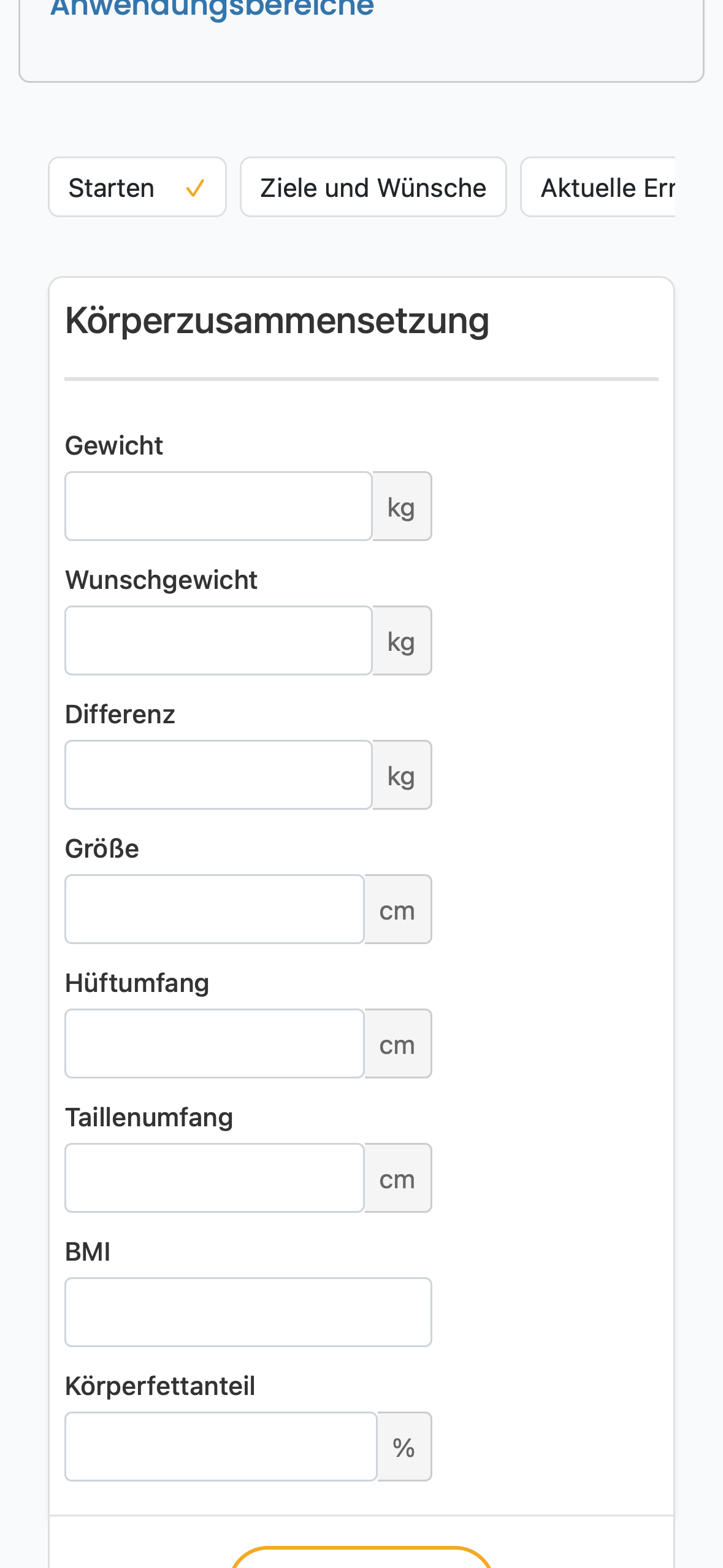Click the kg unit beside Differenz
The height and width of the screenshot is (1568, 723).
click(402, 775)
